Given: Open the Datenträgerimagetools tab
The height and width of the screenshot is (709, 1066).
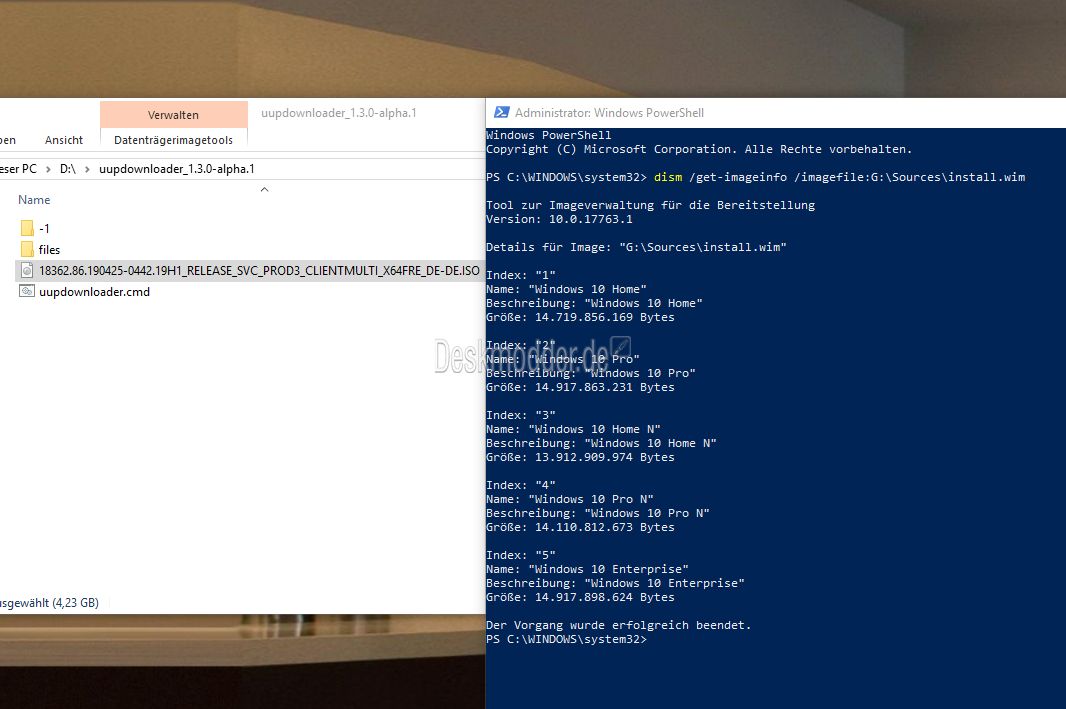Looking at the screenshot, I should (x=173, y=140).
